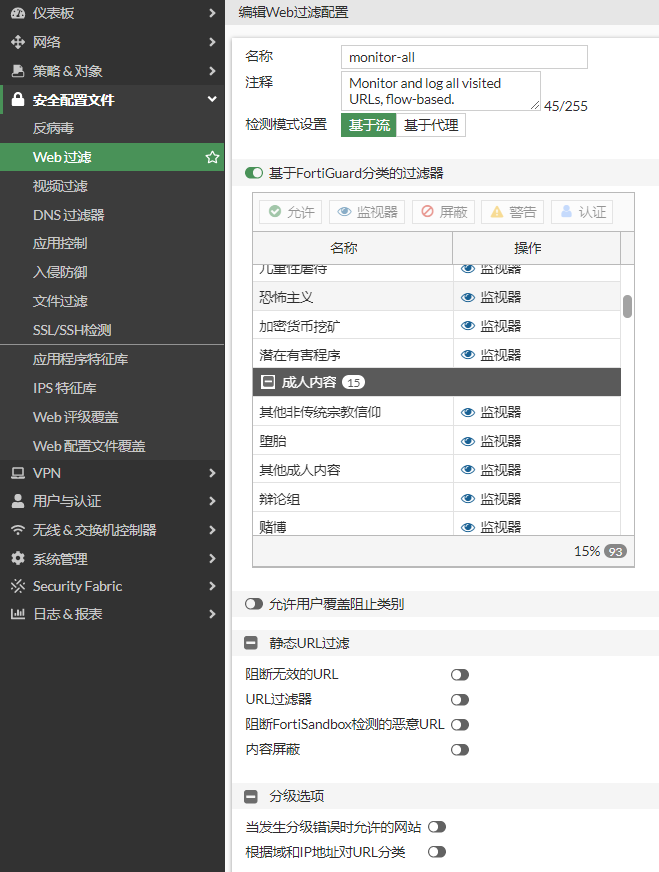Enable the URL过滤器 toggle

(459, 700)
